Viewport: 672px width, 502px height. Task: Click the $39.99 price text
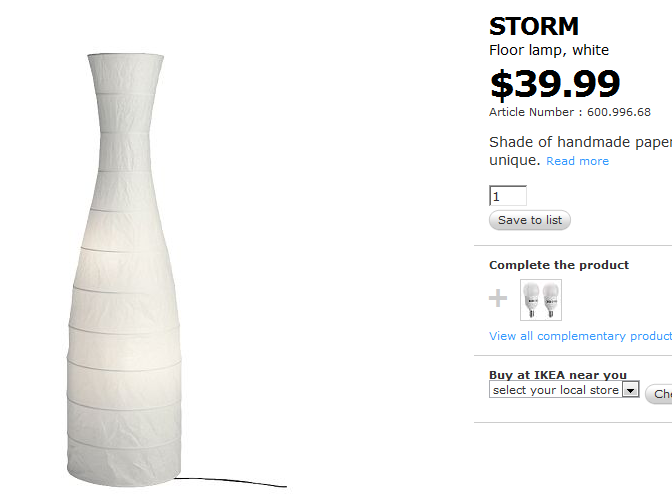(x=554, y=83)
